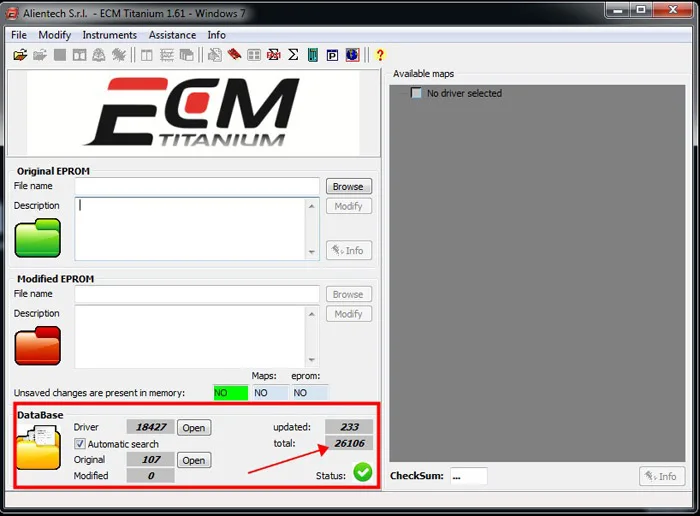Click the blue P toolbar icon
This screenshot has width=700, height=516.
(332, 55)
